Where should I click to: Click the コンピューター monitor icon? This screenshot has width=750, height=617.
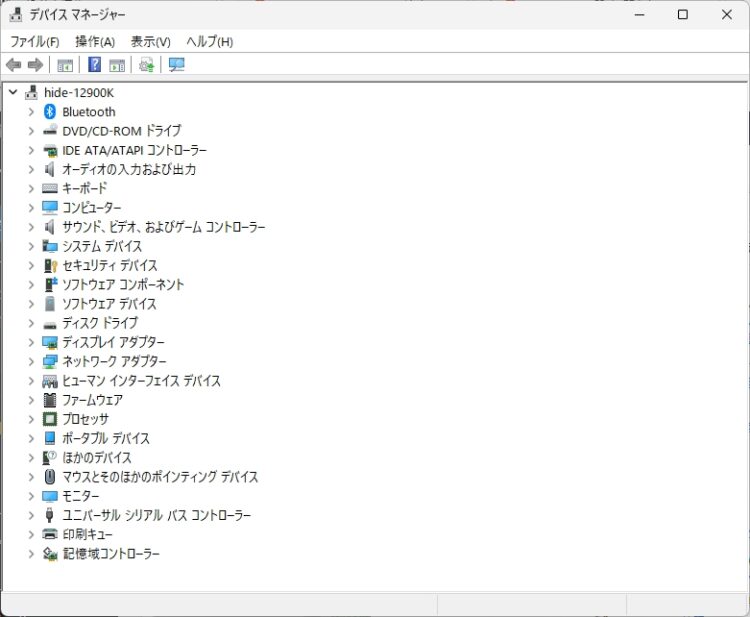click(50, 208)
